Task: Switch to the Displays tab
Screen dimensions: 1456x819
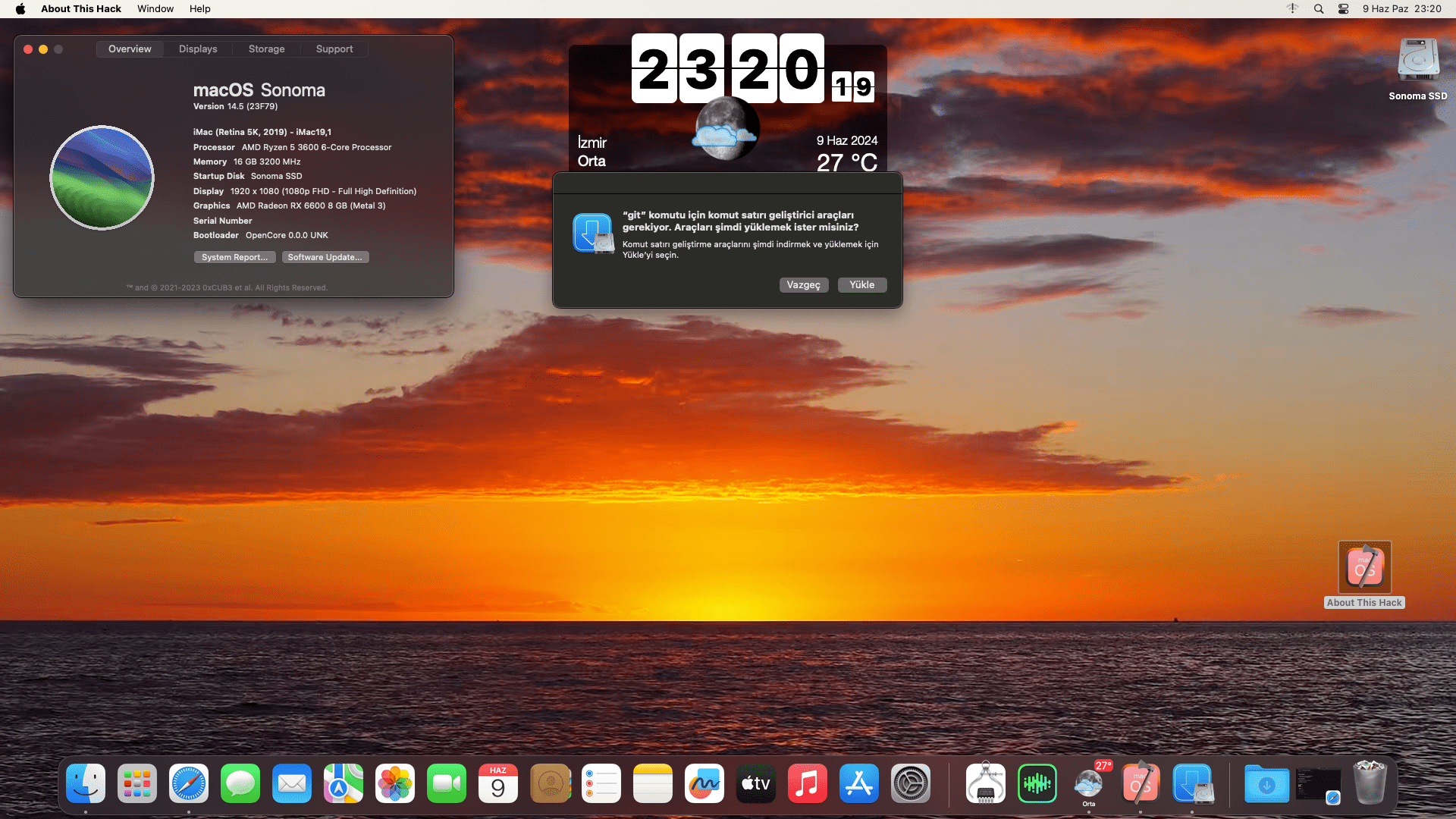Action: (x=198, y=49)
